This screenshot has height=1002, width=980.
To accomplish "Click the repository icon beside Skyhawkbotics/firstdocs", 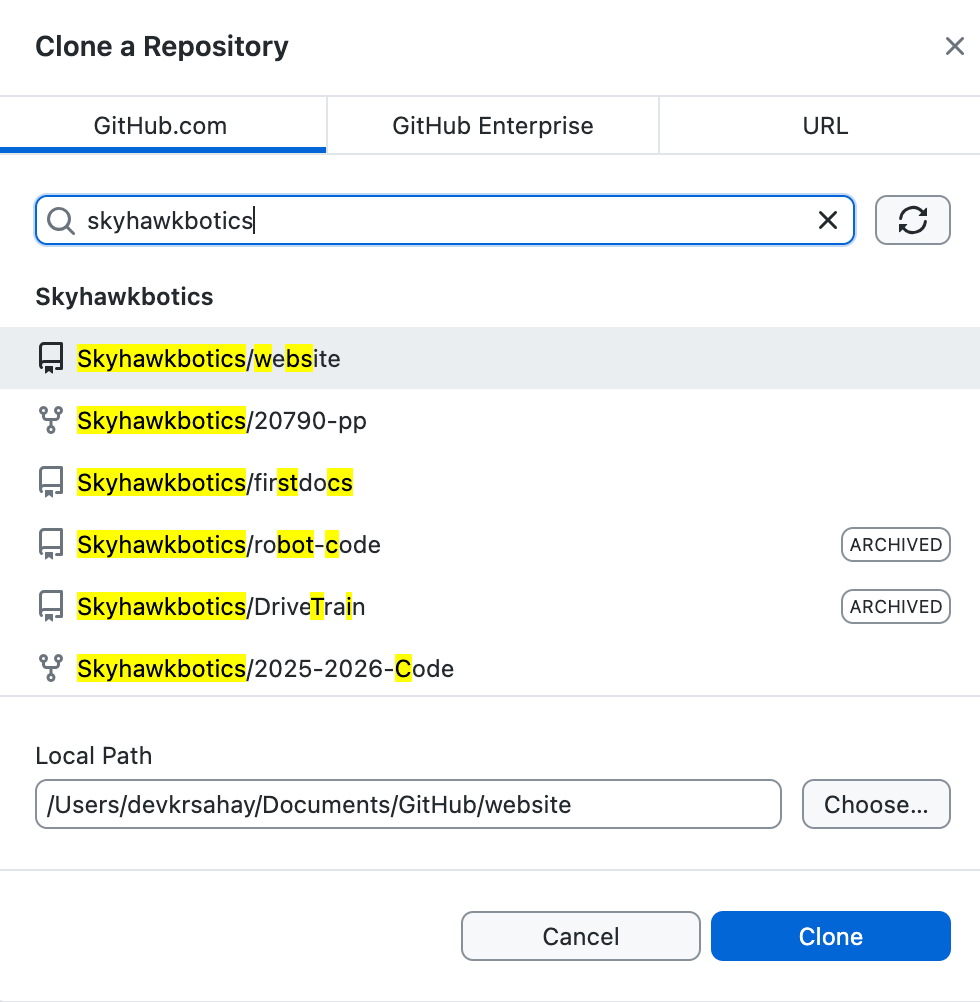I will coord(50,482).
